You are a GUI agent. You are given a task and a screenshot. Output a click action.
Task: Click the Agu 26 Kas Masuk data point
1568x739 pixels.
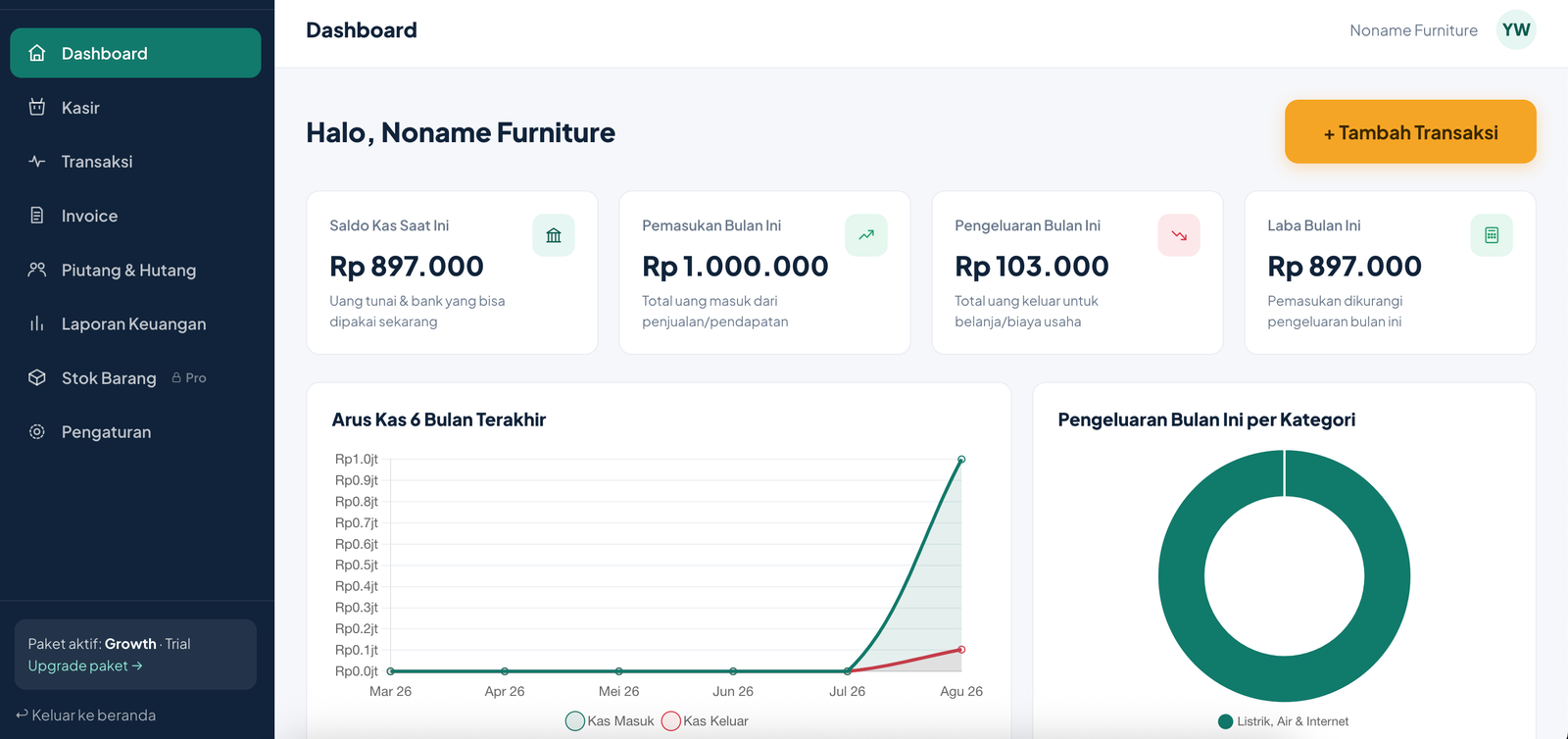(961, 459)
